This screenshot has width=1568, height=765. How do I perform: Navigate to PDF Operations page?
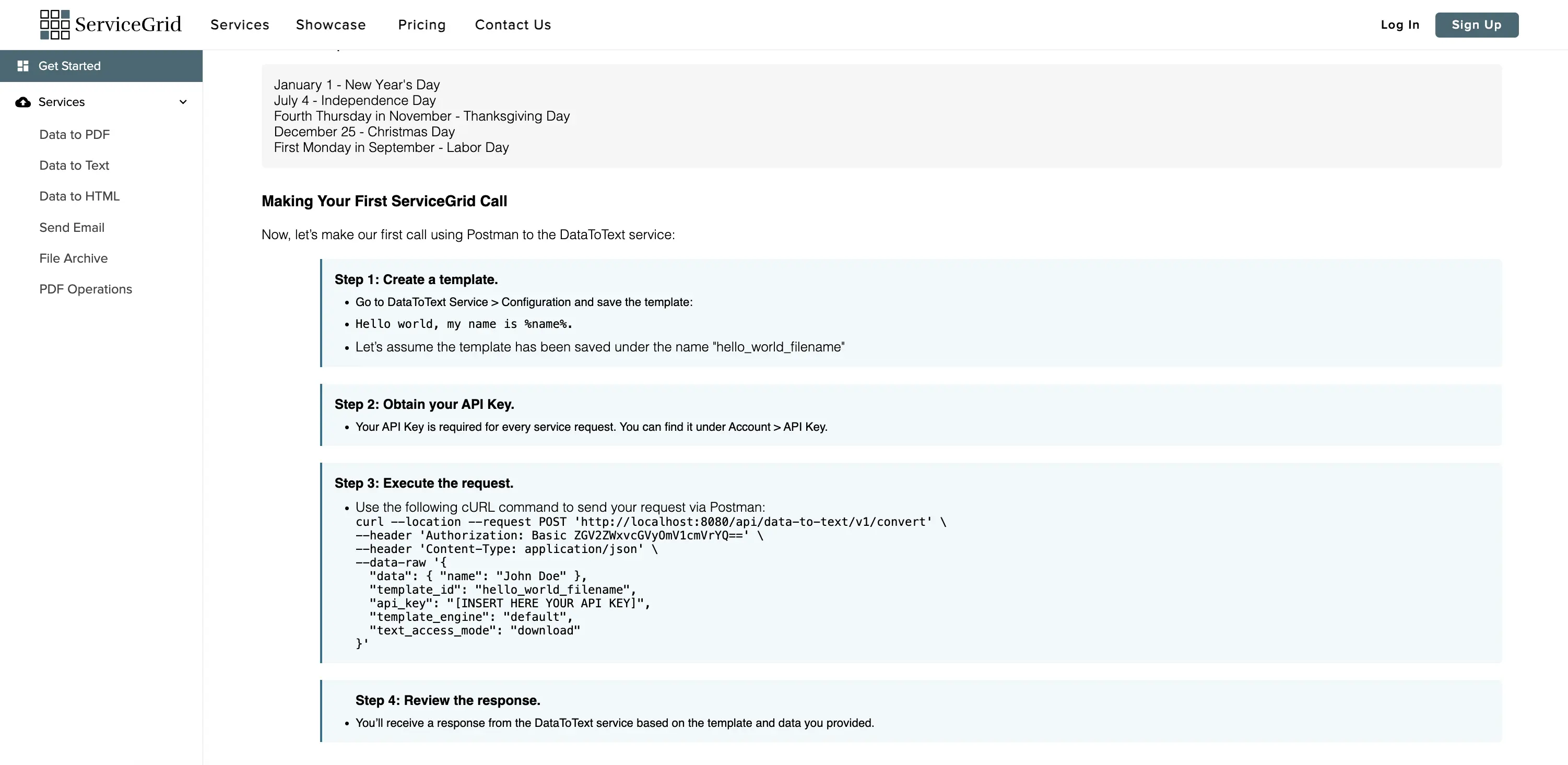coord(85,289)
